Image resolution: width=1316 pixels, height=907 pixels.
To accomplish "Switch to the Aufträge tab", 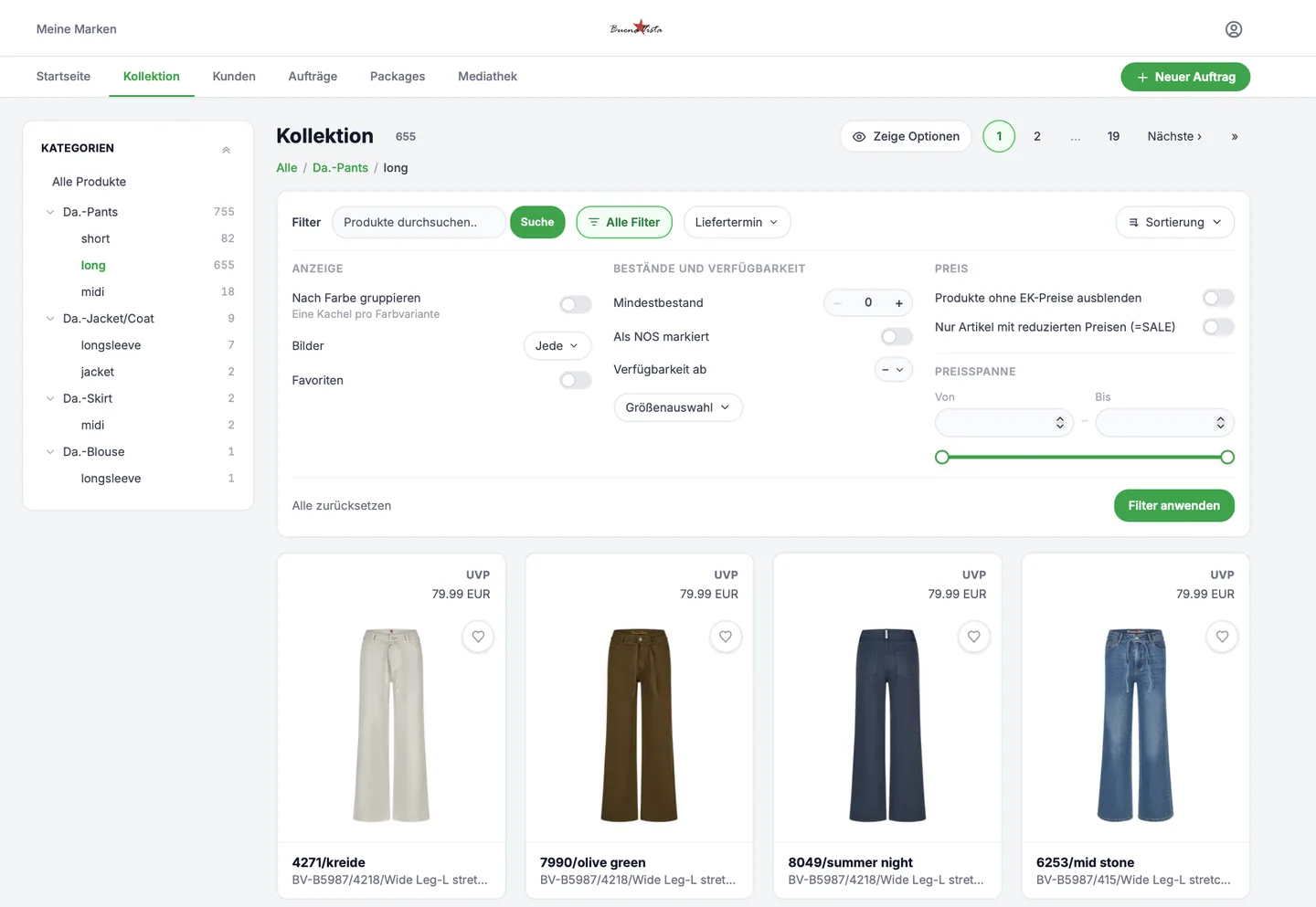I will pos(313,77).
